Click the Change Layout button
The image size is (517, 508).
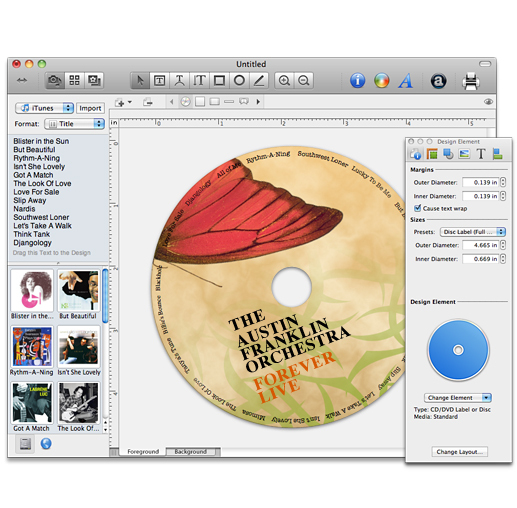click(x=459, y=452)
